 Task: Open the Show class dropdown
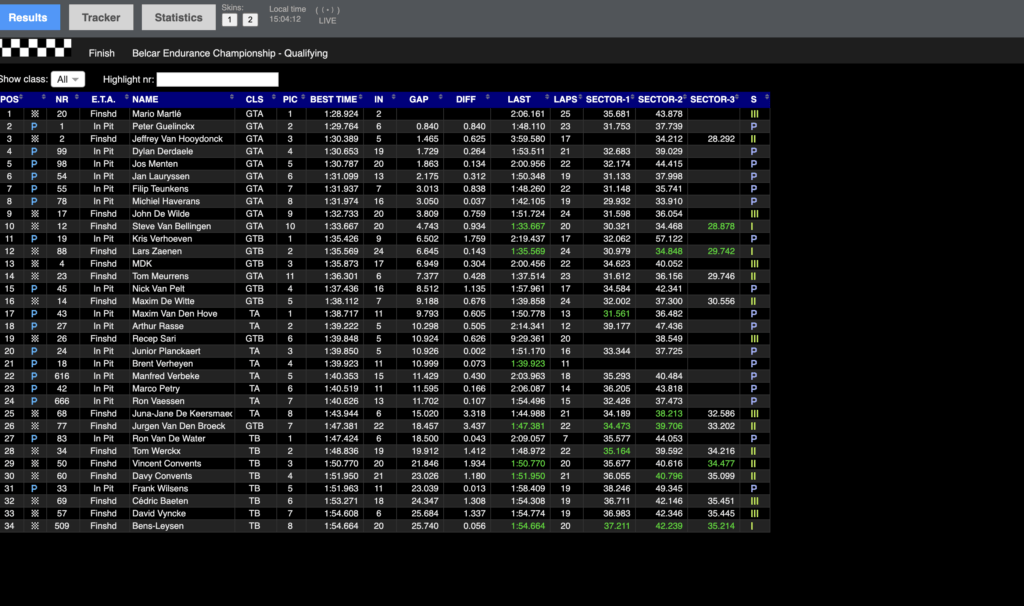68,79
